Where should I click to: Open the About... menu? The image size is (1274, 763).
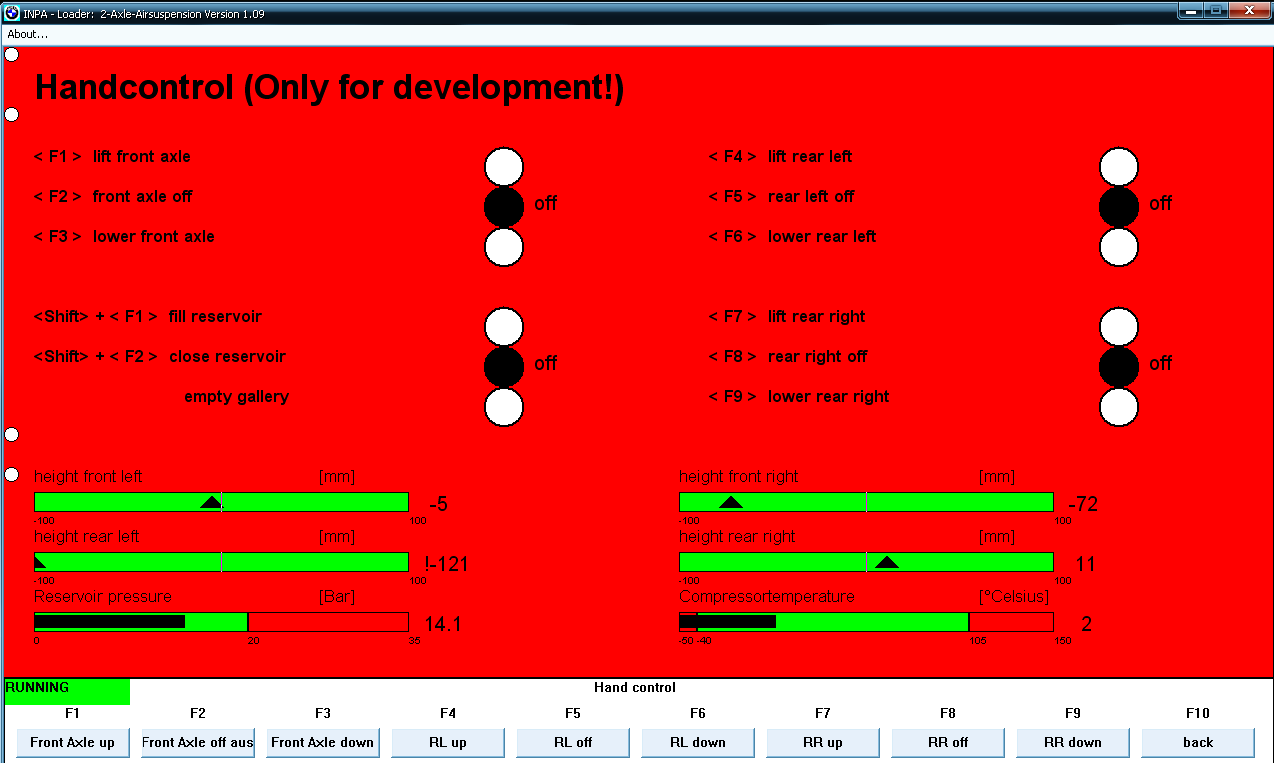tap(28, 34)
